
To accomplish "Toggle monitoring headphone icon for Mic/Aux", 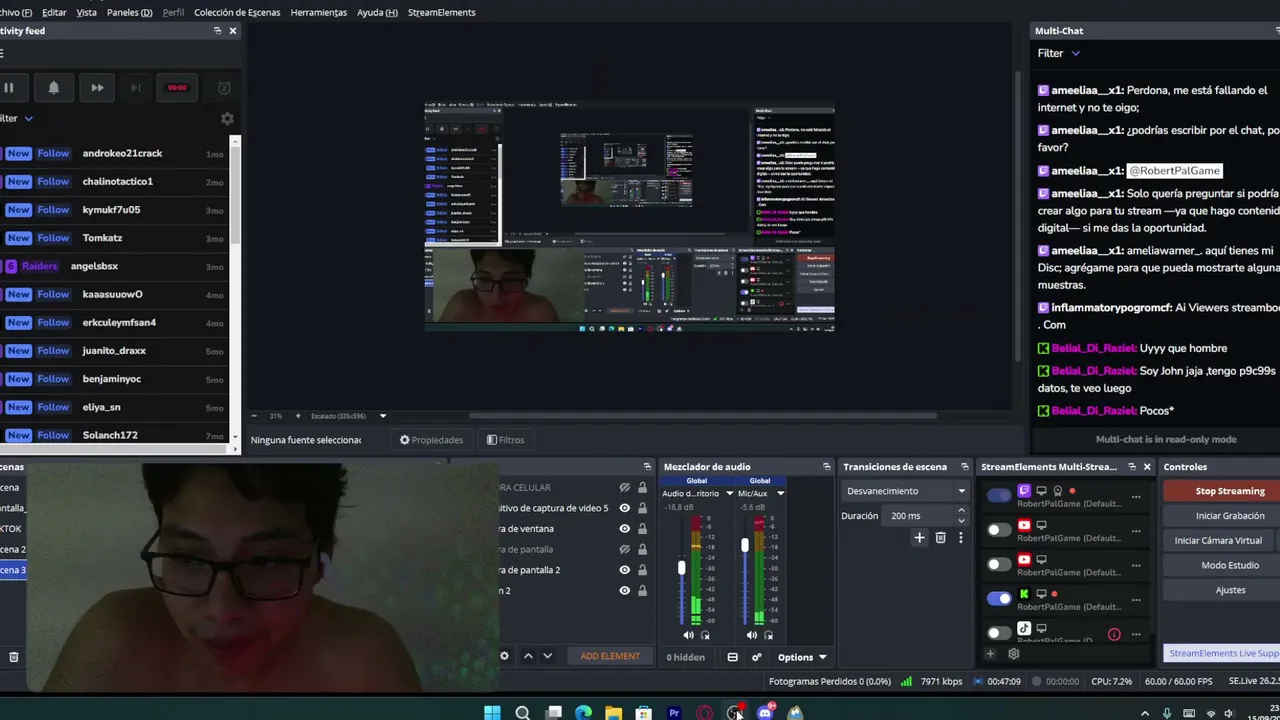I will point(768,635).
